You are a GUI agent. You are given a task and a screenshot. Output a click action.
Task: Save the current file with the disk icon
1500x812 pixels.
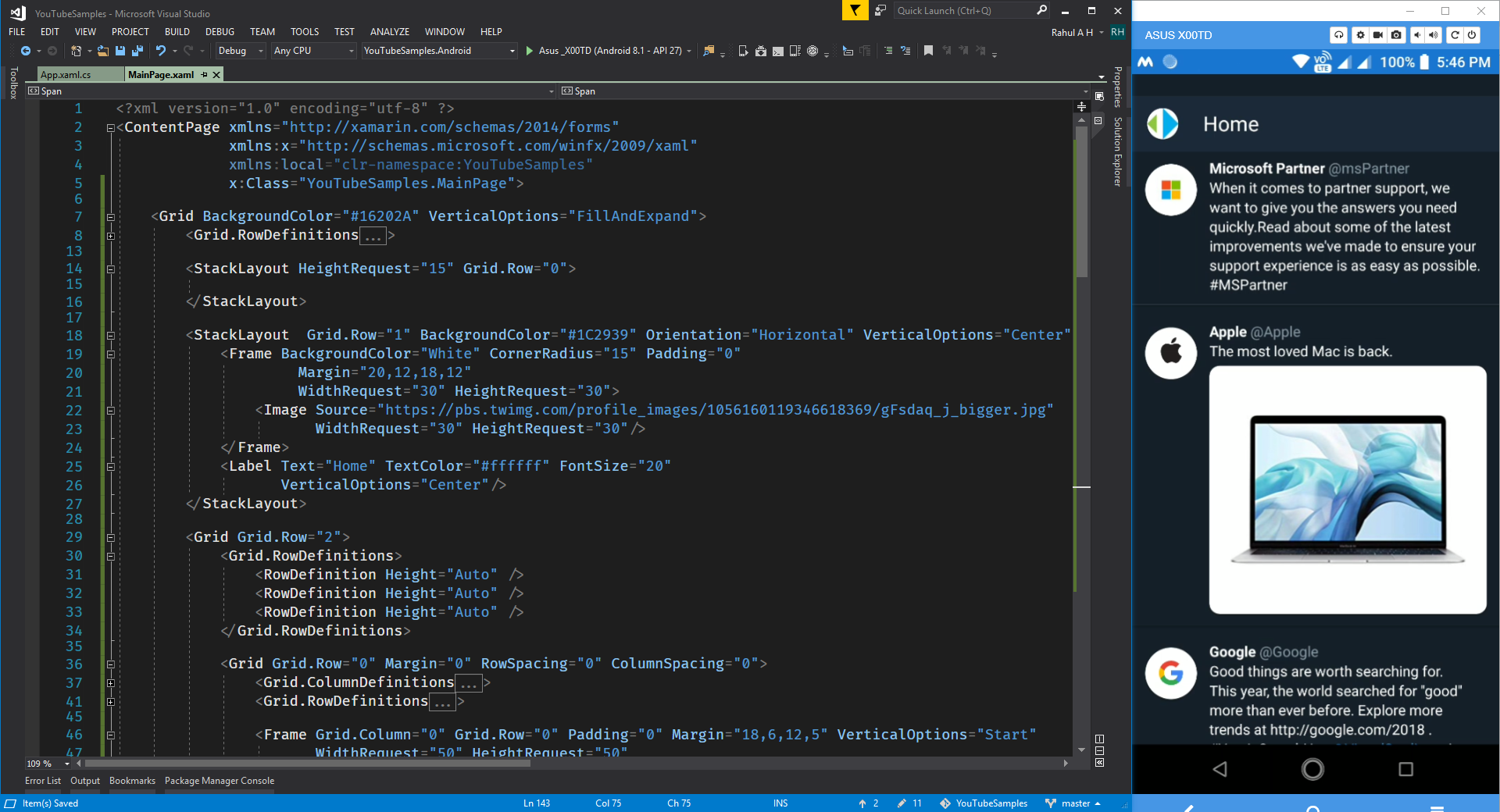(x=120, y=51)
